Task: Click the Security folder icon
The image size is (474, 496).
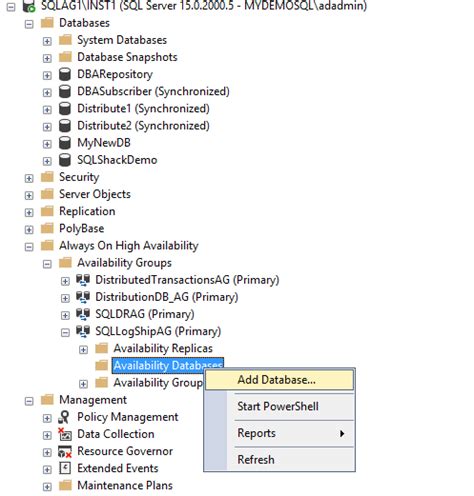Action: click(x=47, y=177)
